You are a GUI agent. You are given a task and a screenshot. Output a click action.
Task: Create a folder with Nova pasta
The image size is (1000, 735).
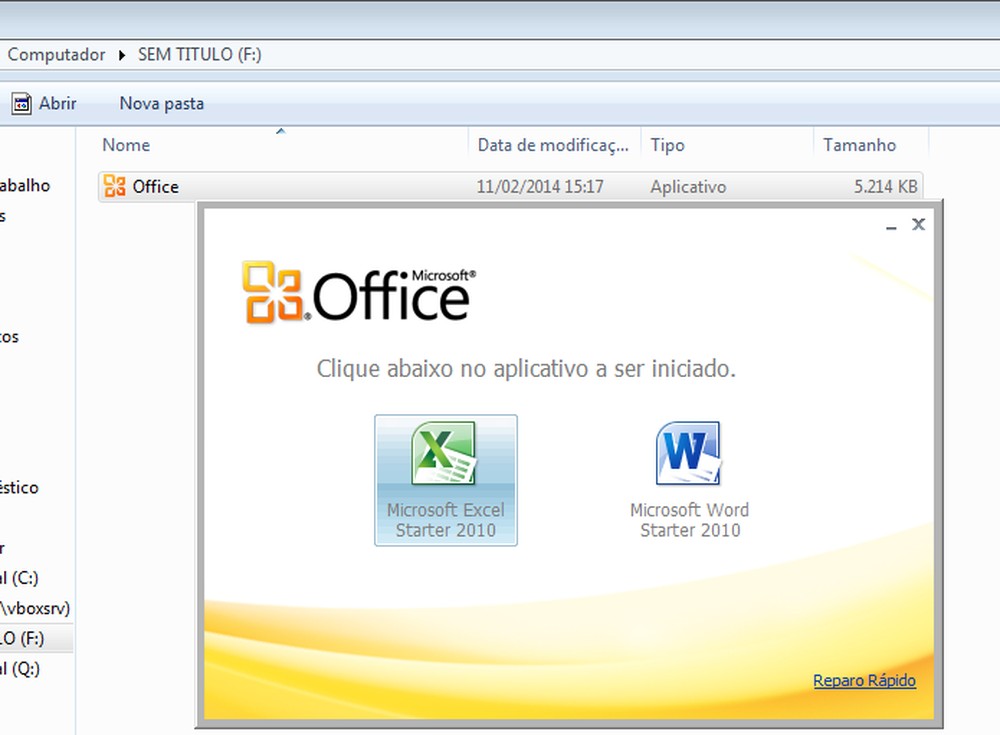(x=161, y=103)
